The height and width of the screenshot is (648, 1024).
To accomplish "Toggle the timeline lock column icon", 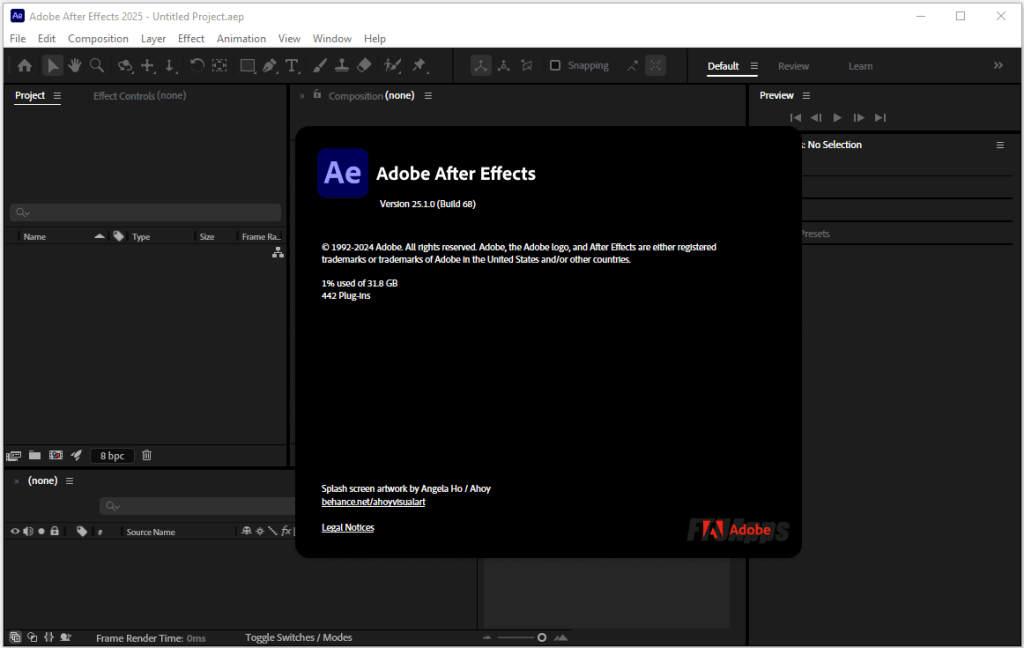I will (55, 531).
